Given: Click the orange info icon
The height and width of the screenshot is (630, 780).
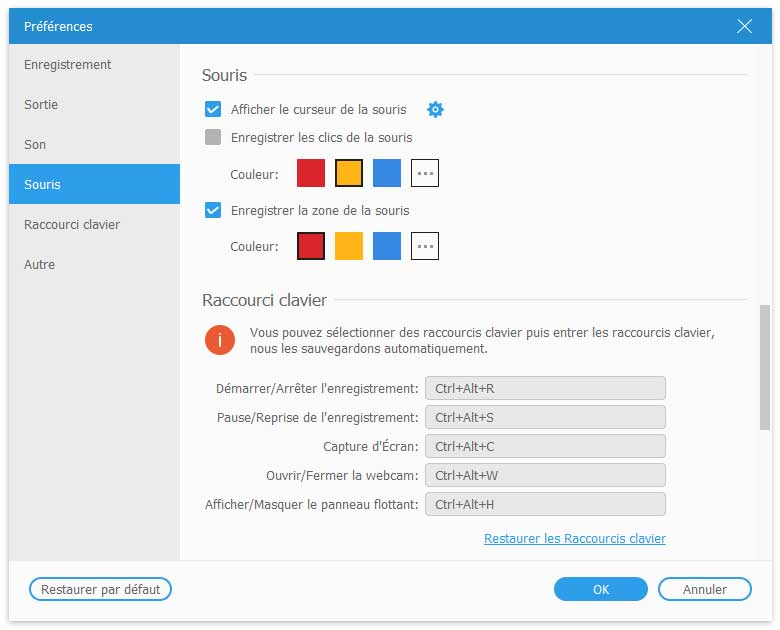Looking at the screenshot, I should (x=220, y=340).
